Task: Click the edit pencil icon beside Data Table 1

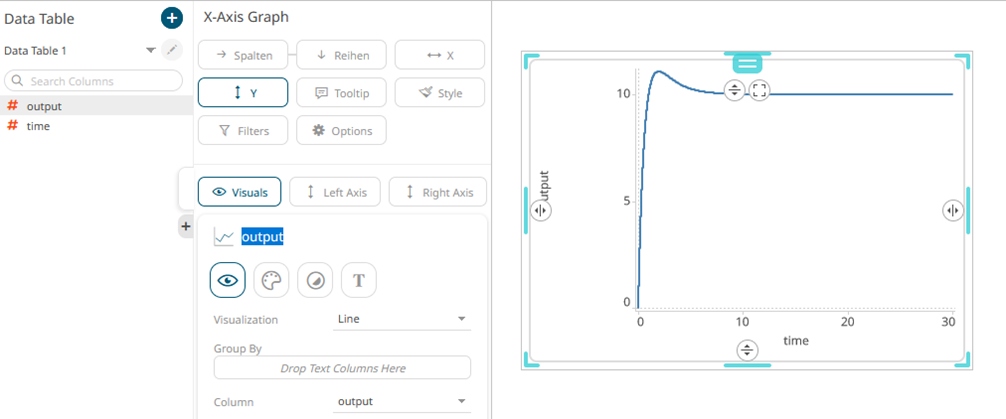Action: click(x=173, y=50)
